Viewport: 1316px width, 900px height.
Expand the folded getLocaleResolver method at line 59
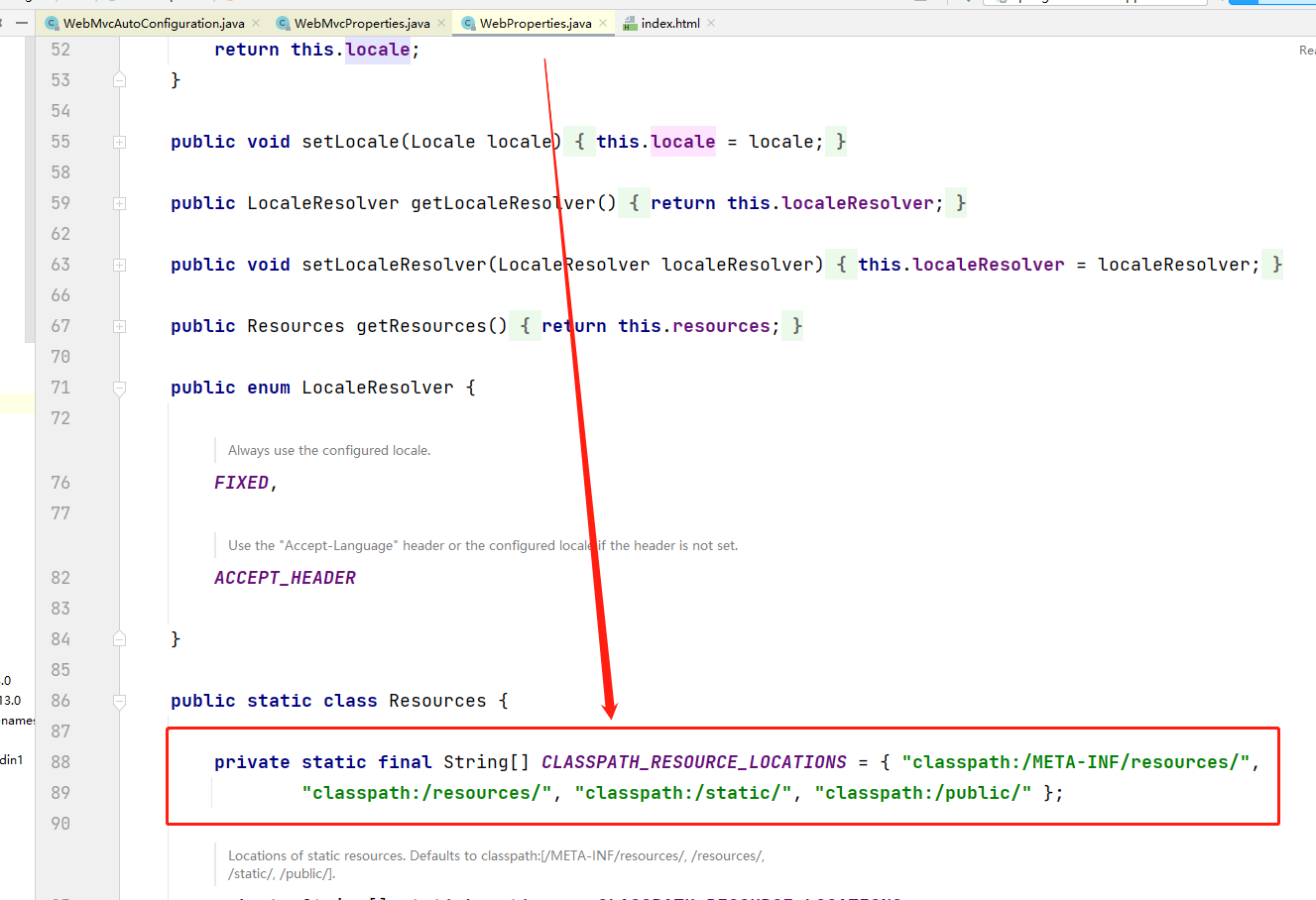point(119,204)
